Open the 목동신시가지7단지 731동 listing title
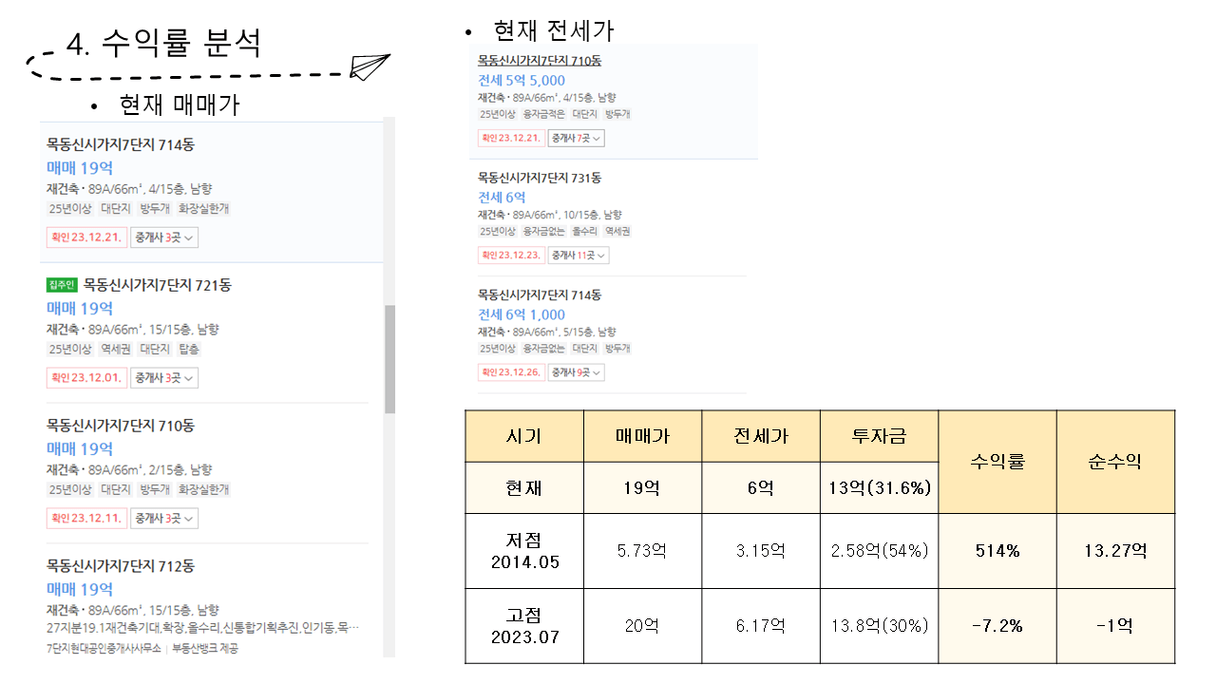The height and width of the screenshot is (684, 1216). point(540,178)
